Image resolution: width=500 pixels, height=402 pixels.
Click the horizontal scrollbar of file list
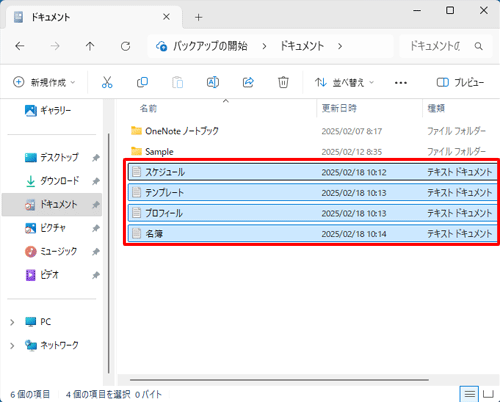point(279,380)
